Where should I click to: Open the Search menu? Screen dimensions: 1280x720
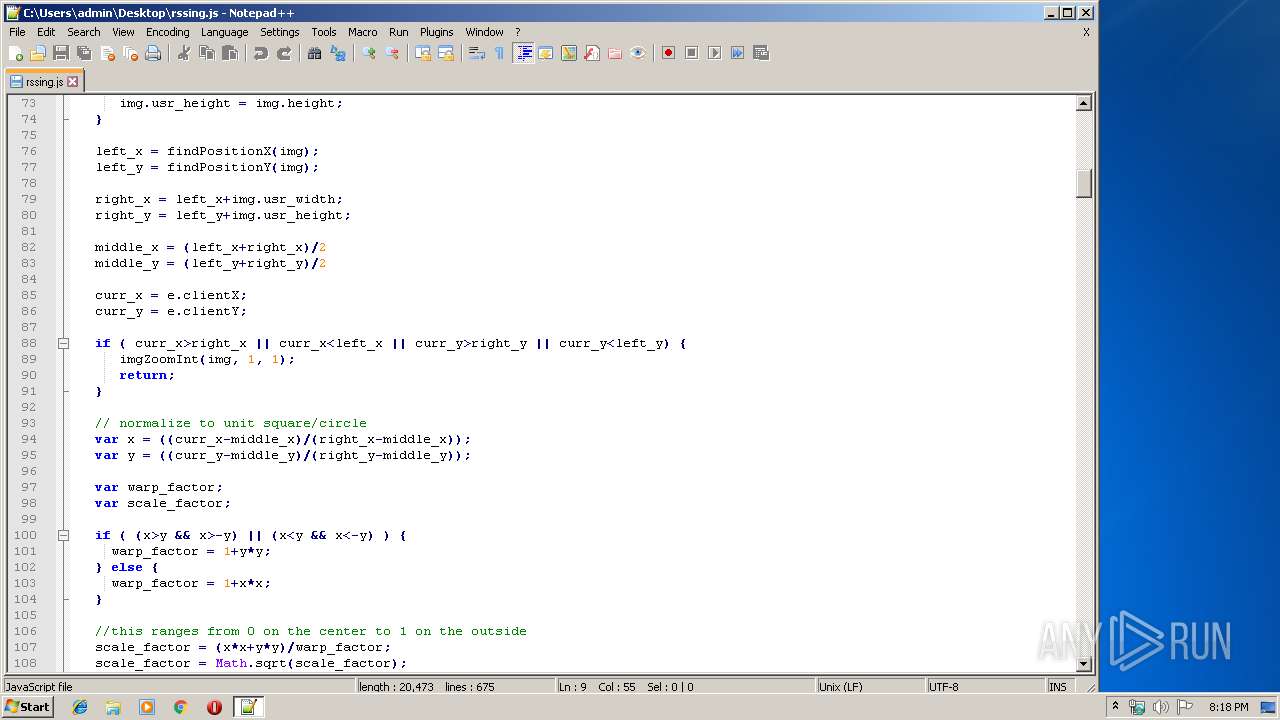(83, 32)
